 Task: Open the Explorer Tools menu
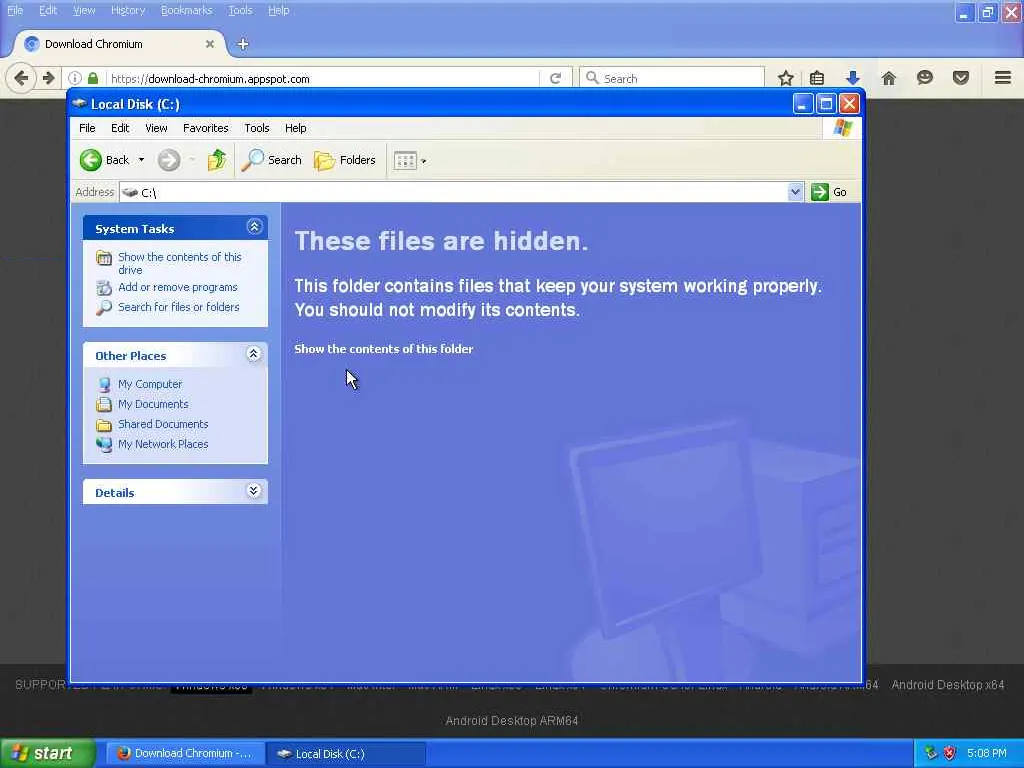click(257, 128)
